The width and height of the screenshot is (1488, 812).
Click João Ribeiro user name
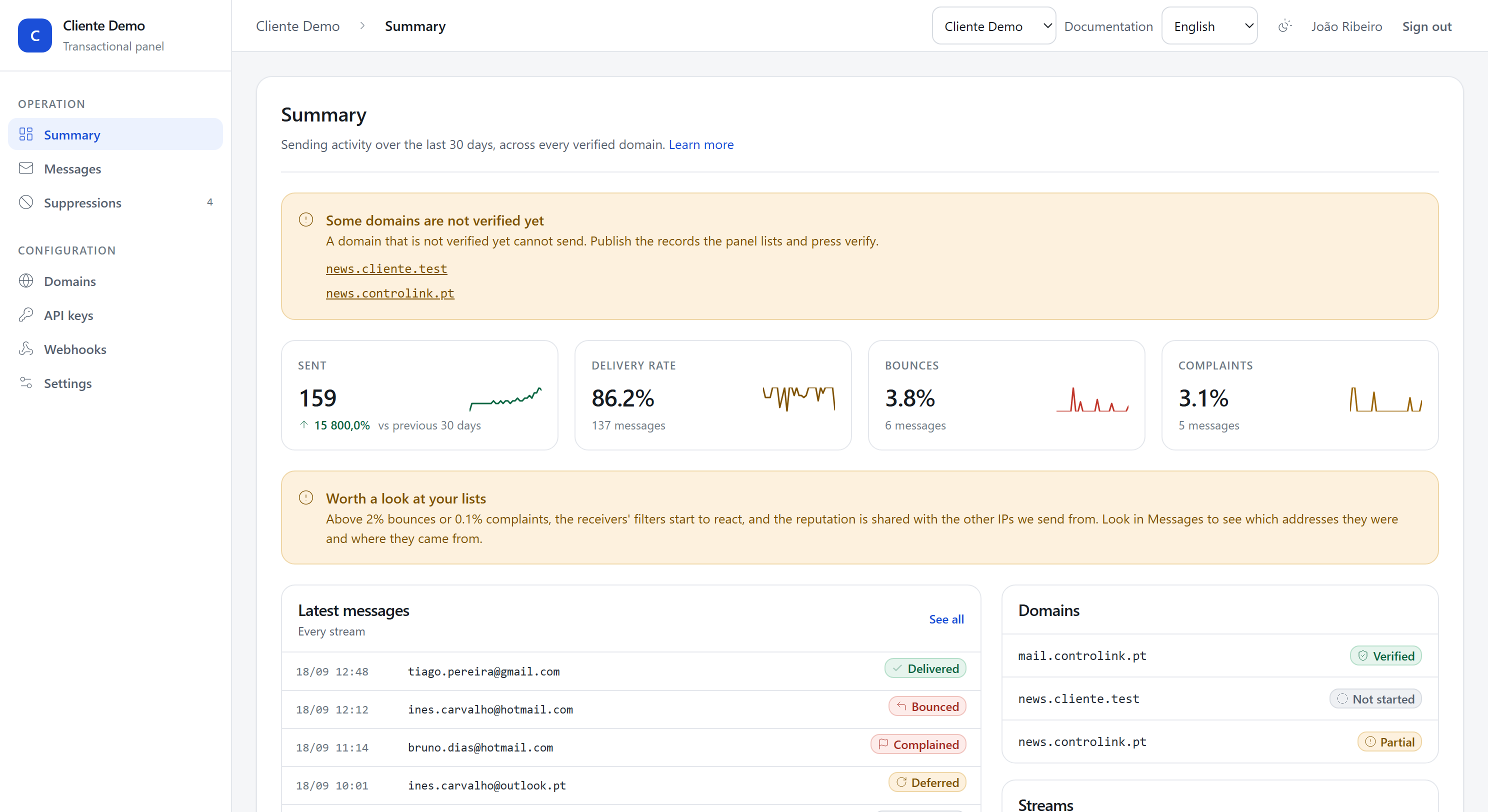[x=1346, y=26]
